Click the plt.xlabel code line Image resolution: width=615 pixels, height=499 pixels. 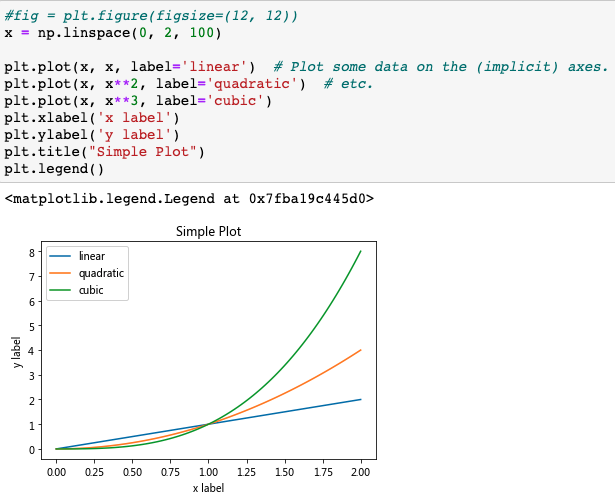(92, 117)
